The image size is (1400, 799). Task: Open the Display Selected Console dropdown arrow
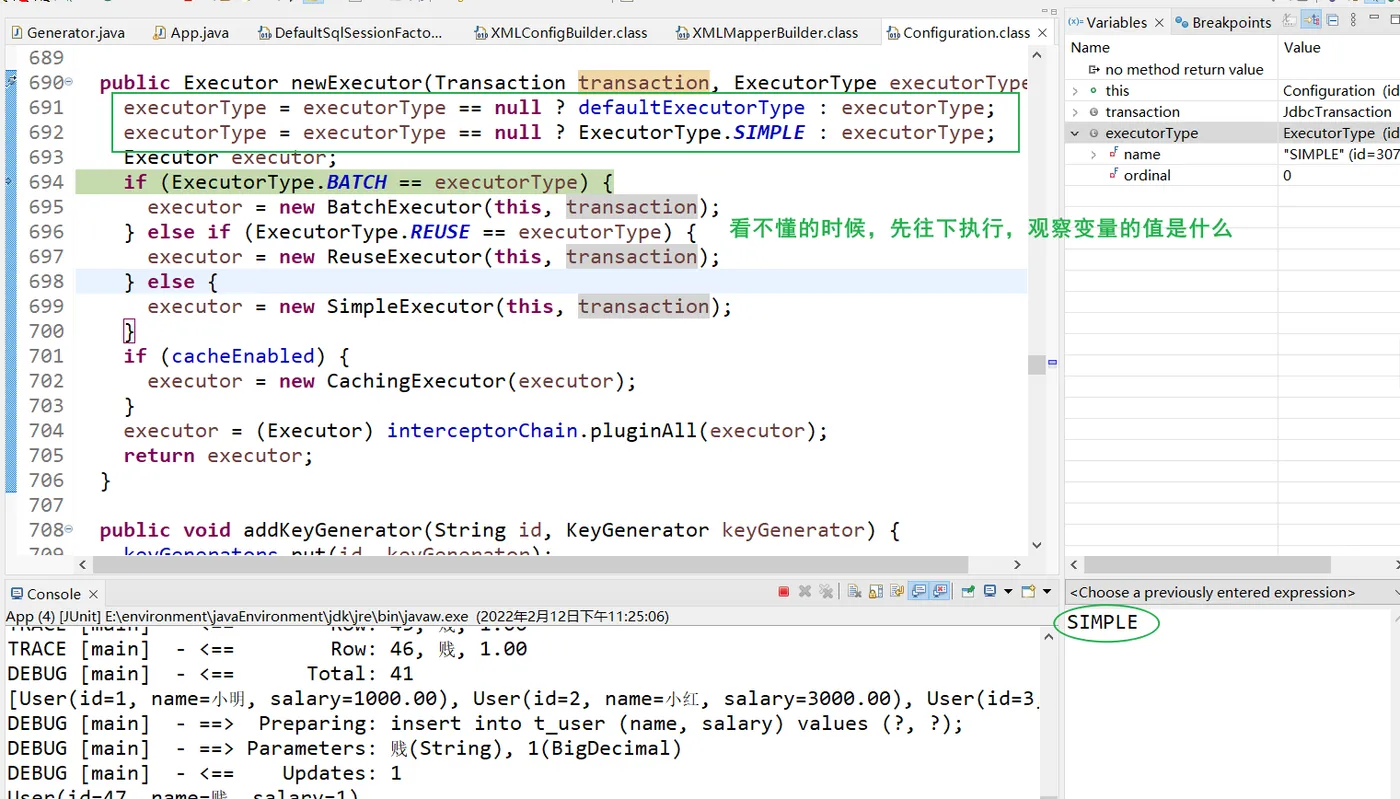coord(1008,591)
